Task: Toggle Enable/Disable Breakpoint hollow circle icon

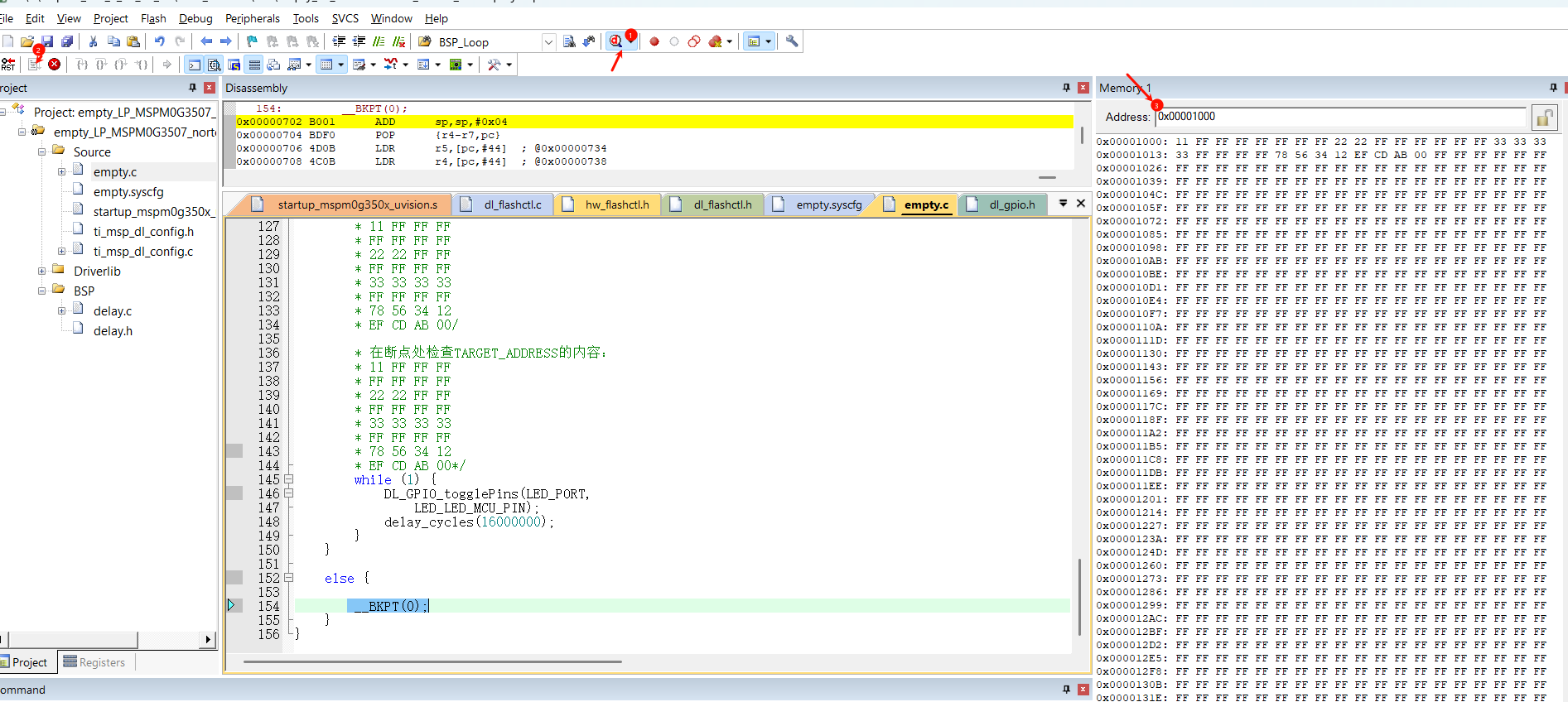Action: pos(674,41)
